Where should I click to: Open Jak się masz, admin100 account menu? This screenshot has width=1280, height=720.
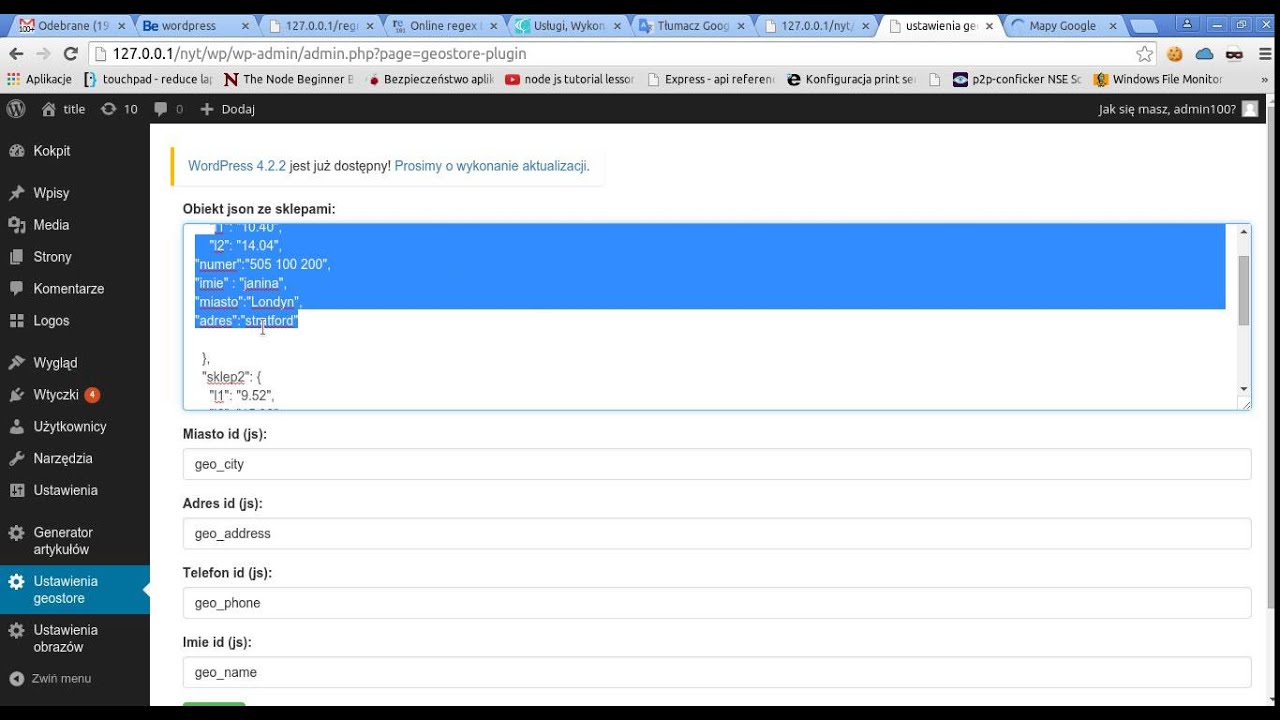point(1178,109)
